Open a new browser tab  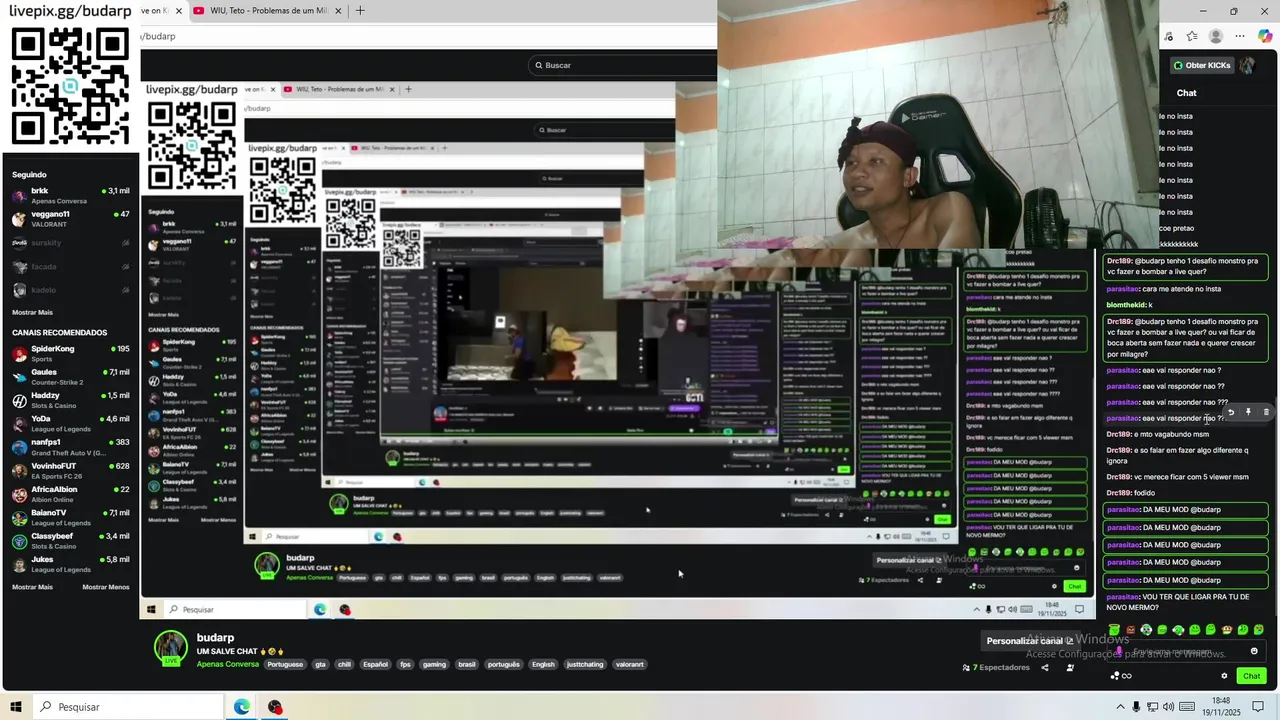360,11
